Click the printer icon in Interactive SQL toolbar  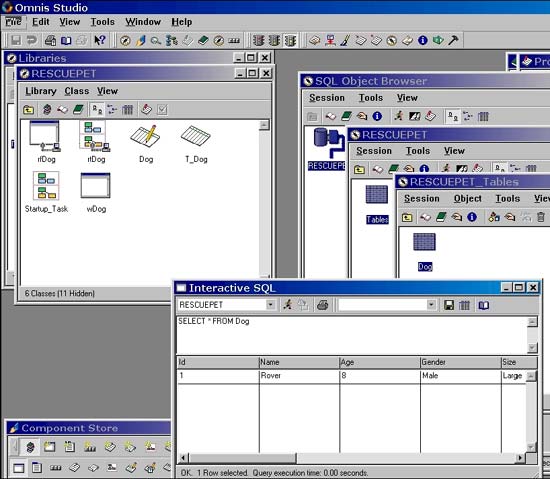point(323,305)
